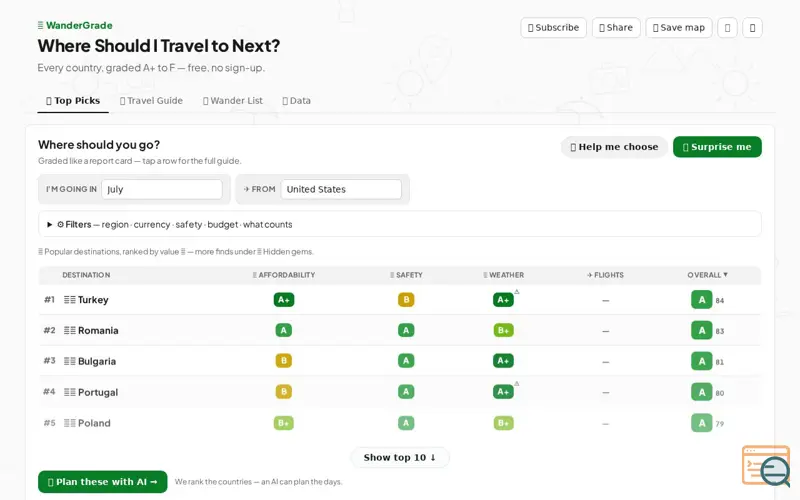Sort by the Destination column header

86,275
